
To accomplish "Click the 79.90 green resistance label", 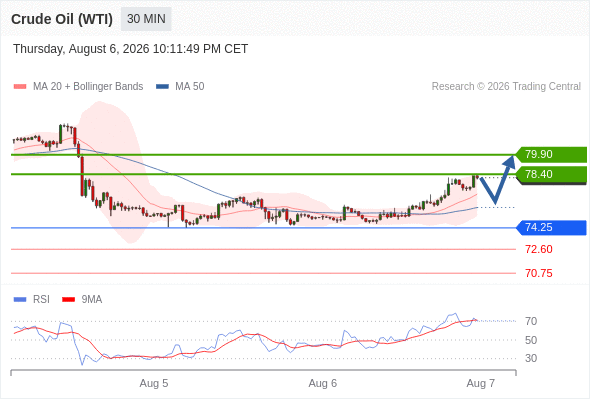I will [551, 154].
